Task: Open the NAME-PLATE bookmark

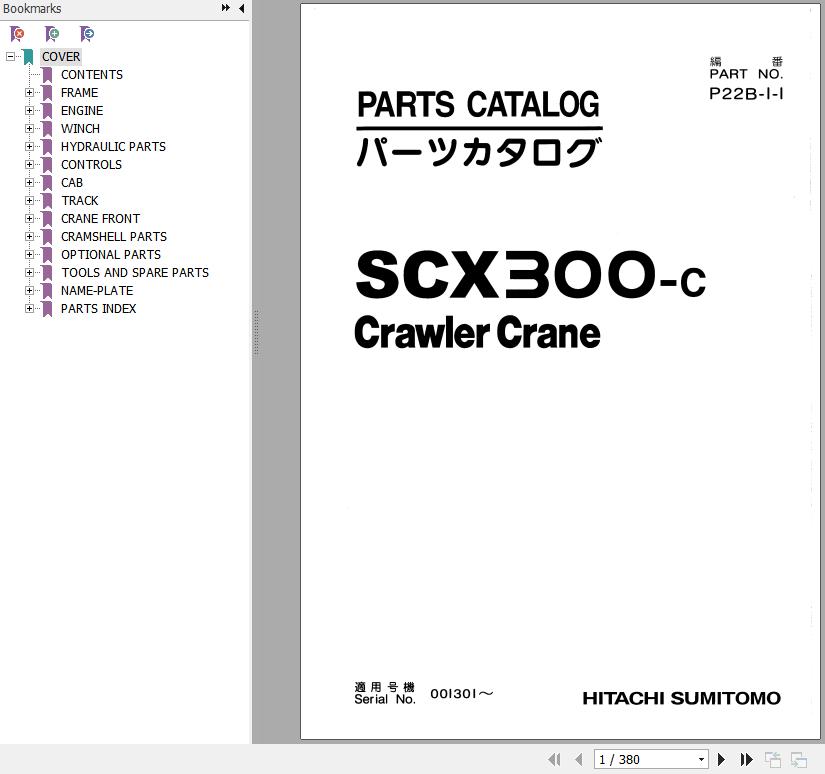Action: point(97,290)
